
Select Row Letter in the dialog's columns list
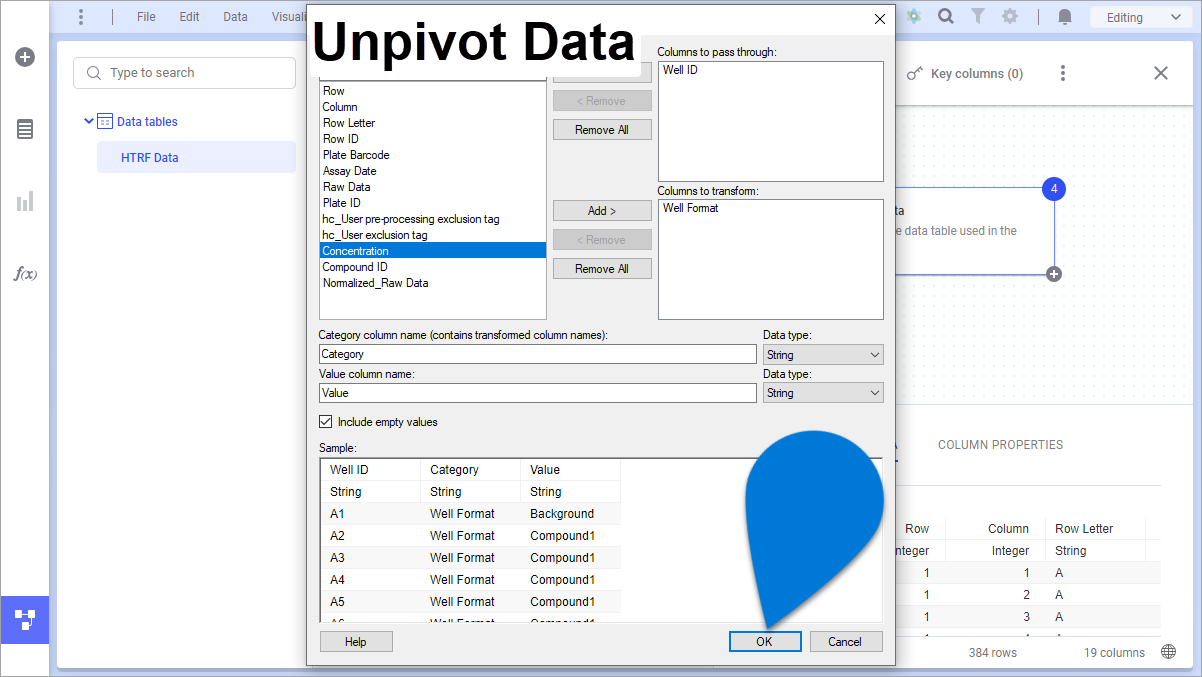tap(349, 123)
